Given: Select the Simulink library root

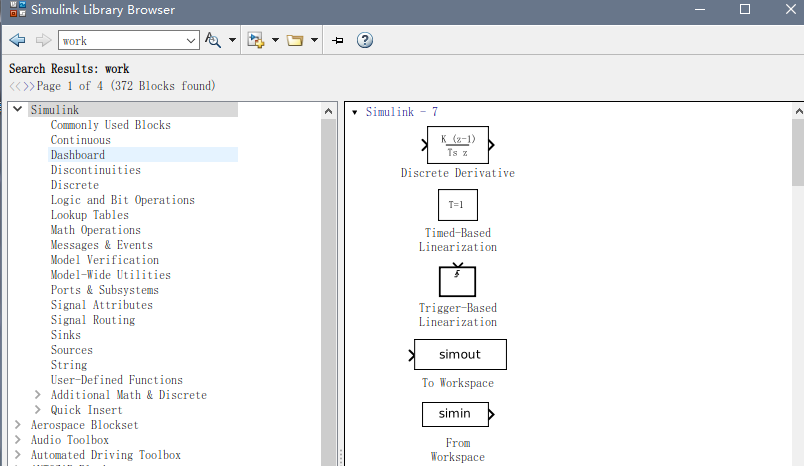Looking at the screenshot, I should coord(55,110).
